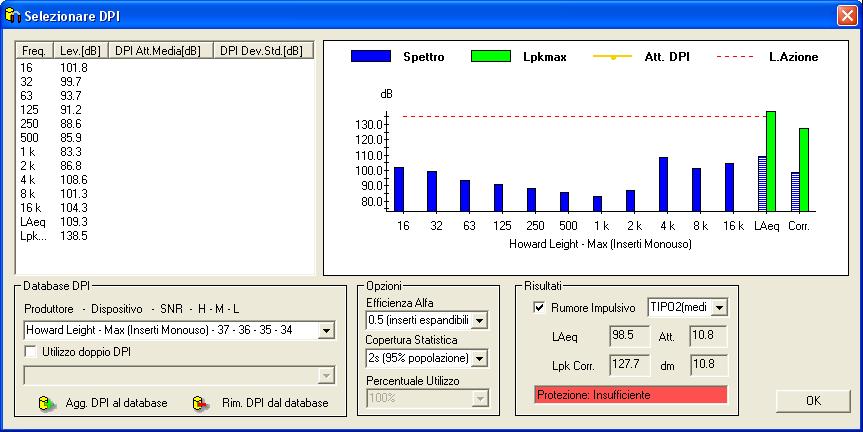The image size is (863, 432).
Task: Select the 125 Hz row with 91.2
Action: click(x=165, y=110)
